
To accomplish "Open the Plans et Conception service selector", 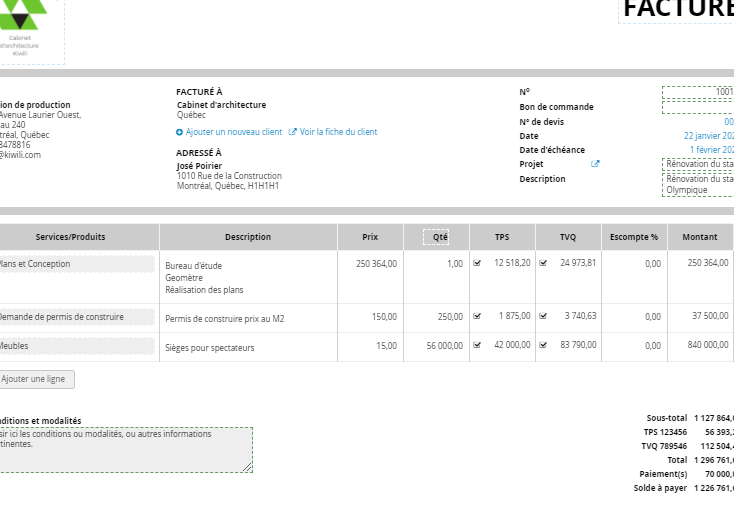I will point(75,264).
